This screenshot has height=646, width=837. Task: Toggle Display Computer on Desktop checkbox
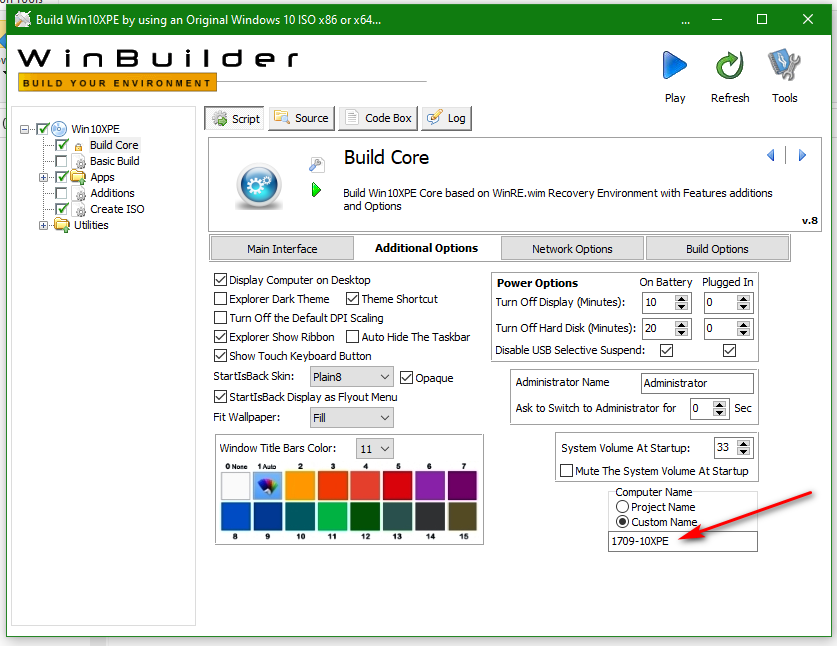pos(220,280)
